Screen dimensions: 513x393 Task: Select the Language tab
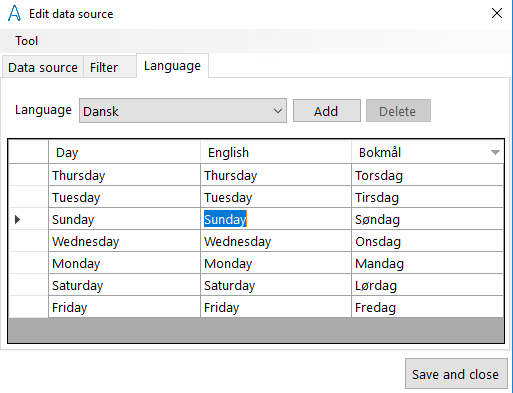coord(172,66)
